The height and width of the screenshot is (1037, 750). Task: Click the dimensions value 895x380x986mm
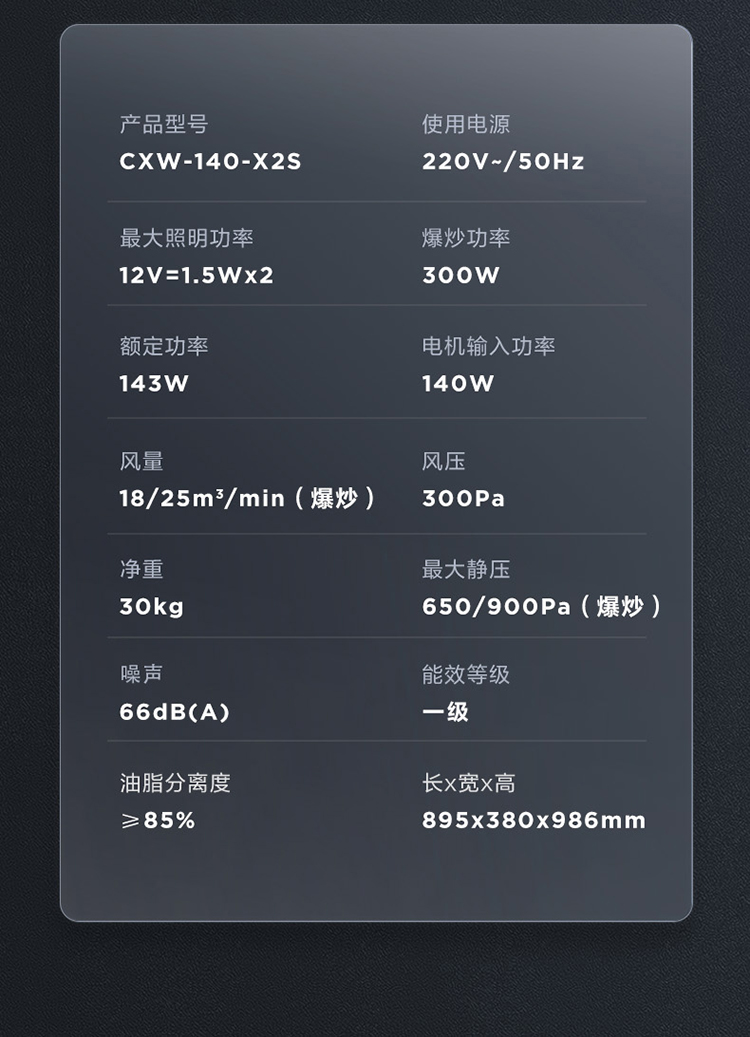[534, 821]
